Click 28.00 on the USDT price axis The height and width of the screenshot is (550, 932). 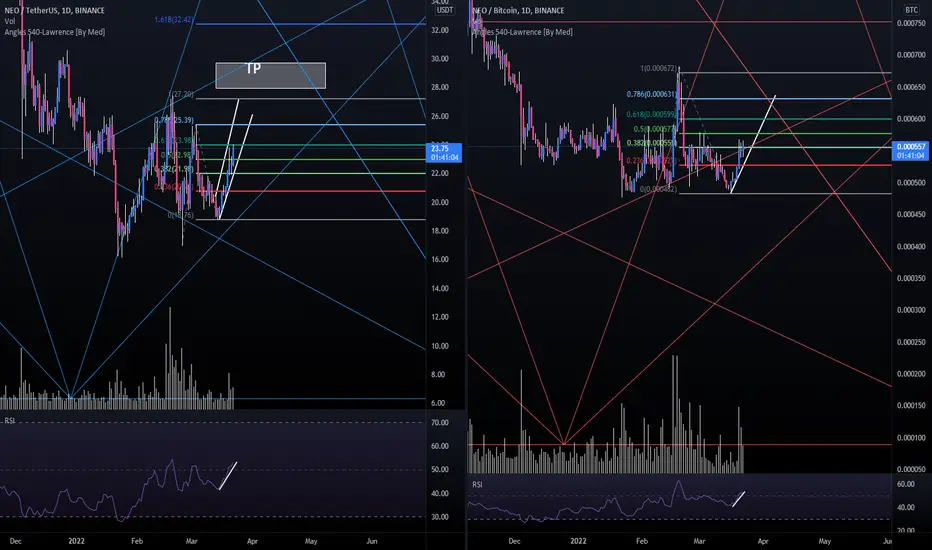click(440, 87)
